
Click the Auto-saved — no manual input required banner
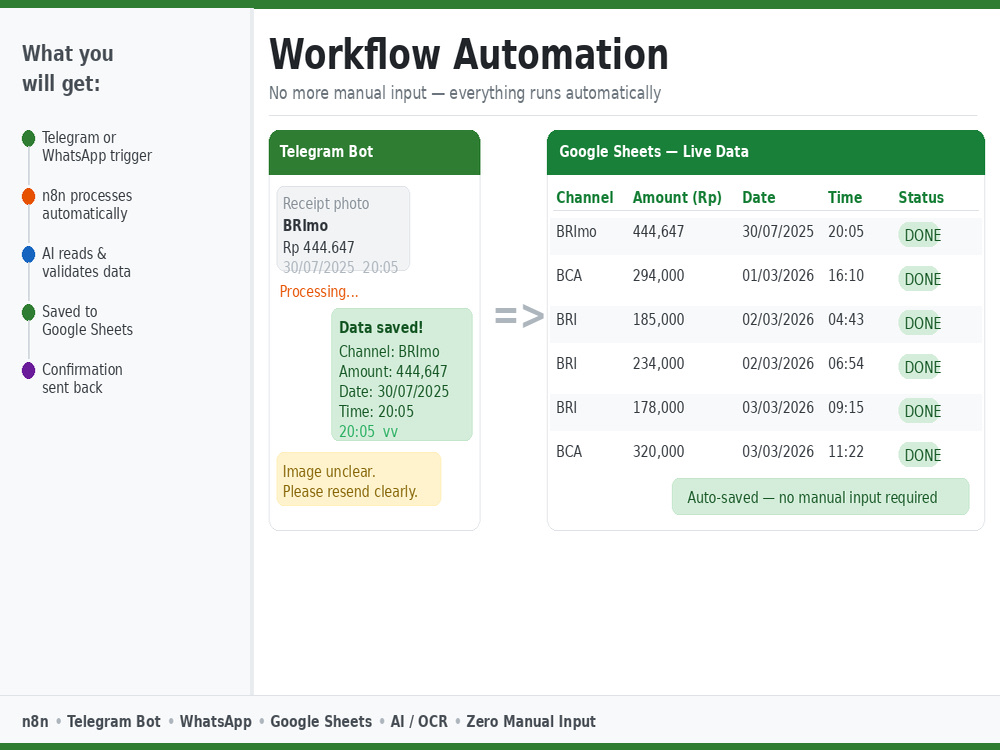tap(820, 497)
